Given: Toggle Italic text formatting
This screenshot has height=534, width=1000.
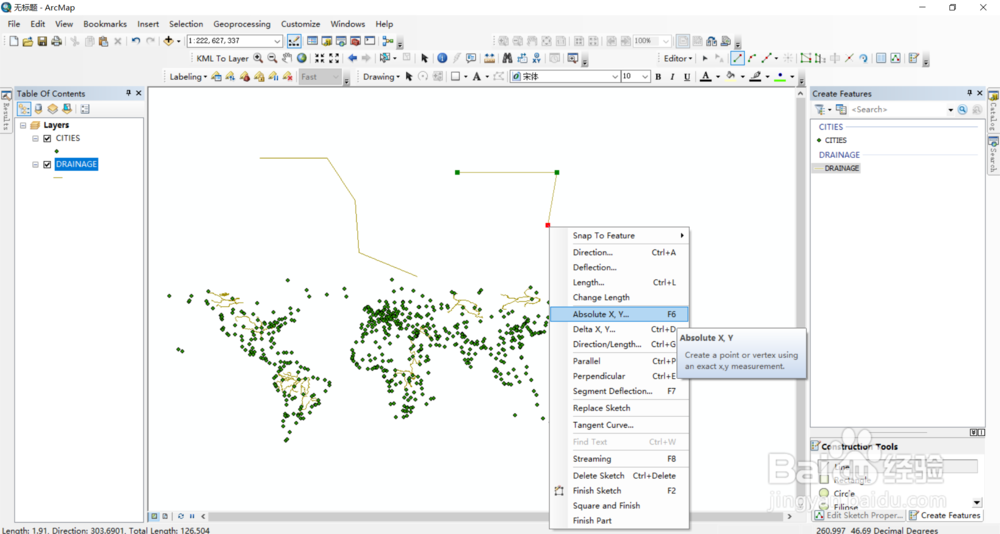Looking at the screenshot, I should tap(672, 77).
